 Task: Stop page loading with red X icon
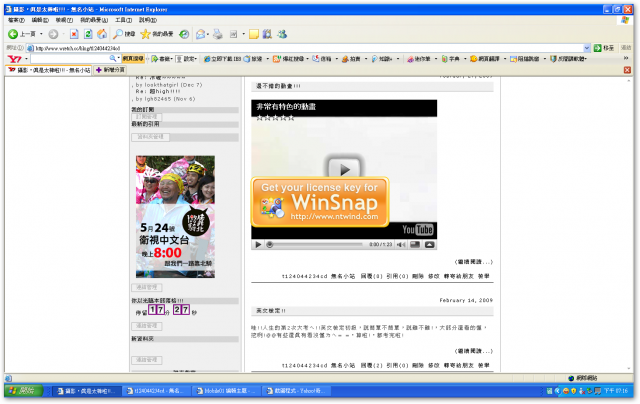coord(74,34)
